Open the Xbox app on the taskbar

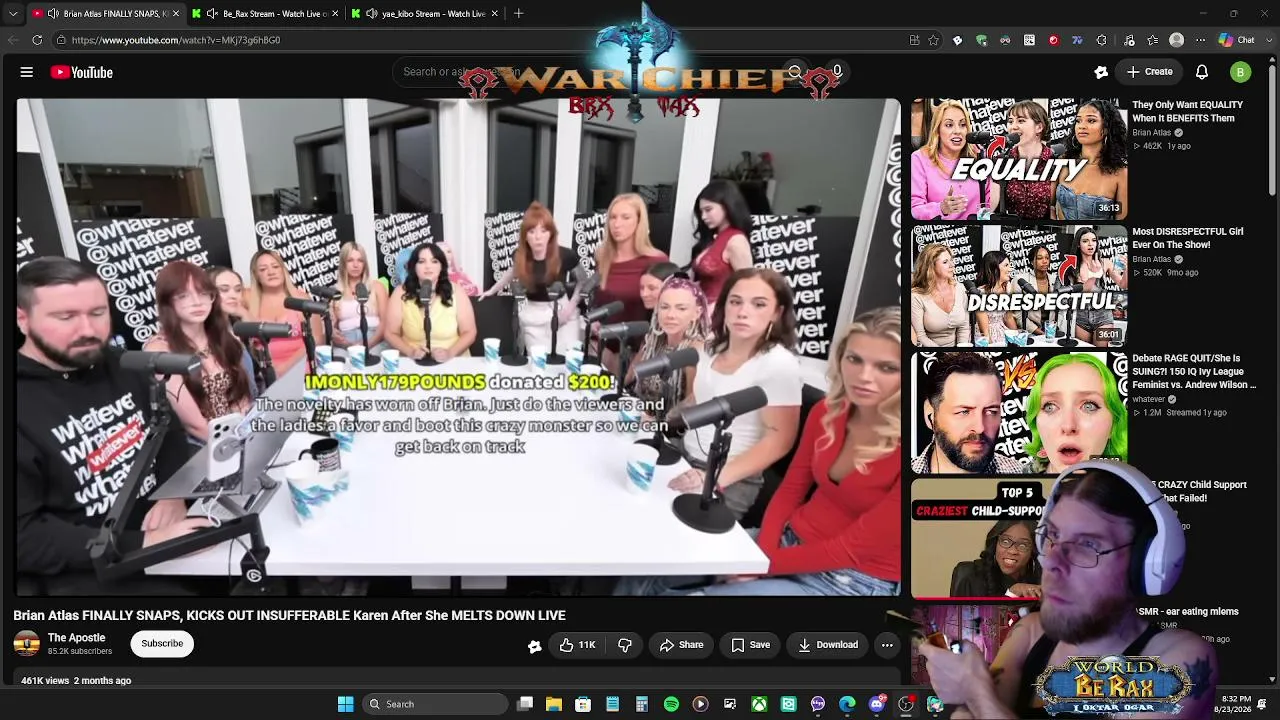point(759,704)
